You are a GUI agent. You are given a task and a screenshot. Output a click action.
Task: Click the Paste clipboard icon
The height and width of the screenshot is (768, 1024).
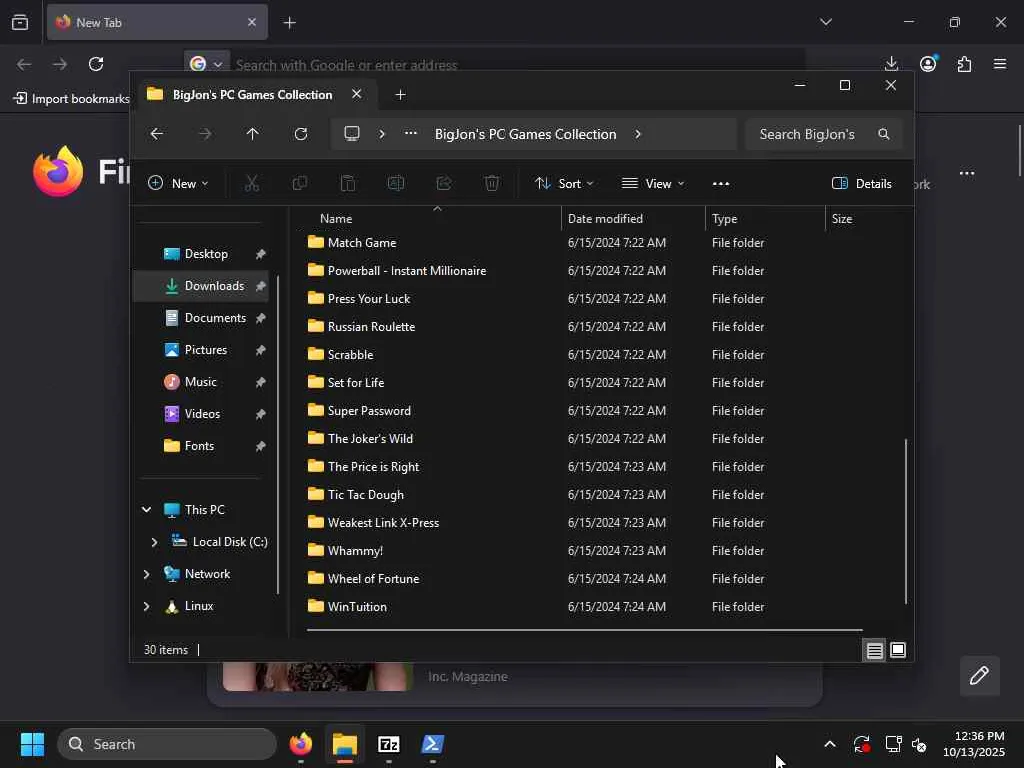click(x=348, y=184)
